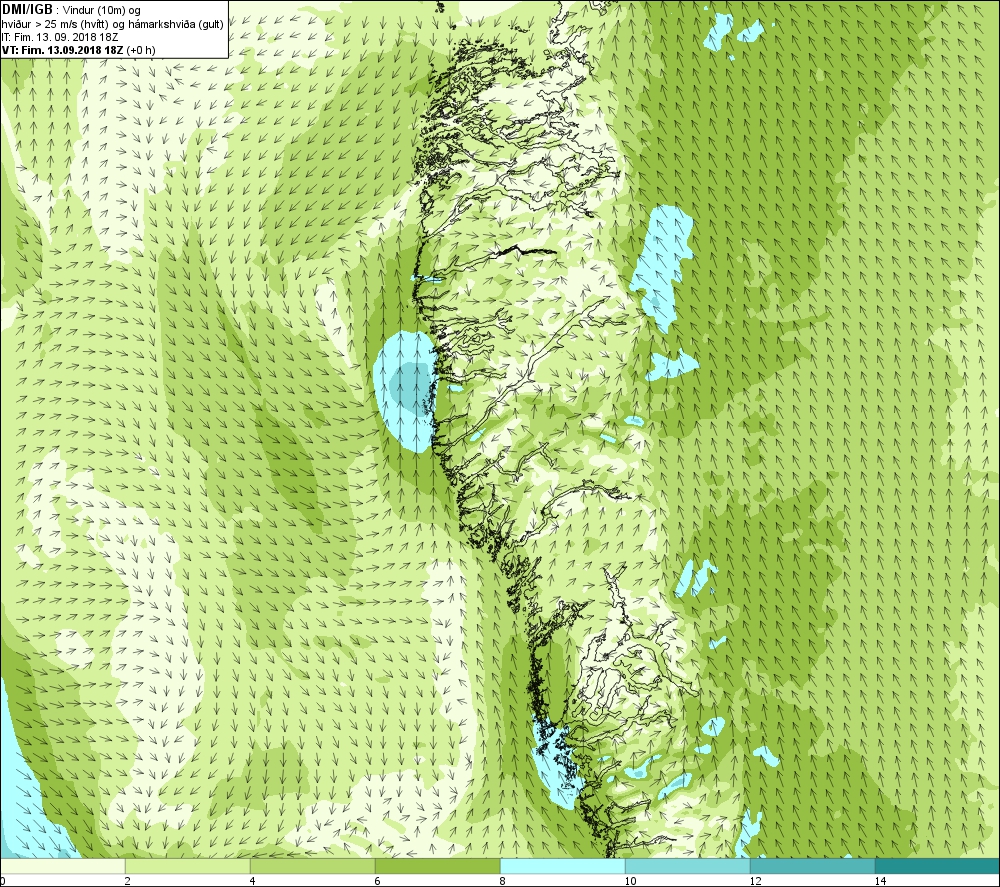
Task: Click the cyan wind patch at the southern coastal archipelago
Action: 556,762
